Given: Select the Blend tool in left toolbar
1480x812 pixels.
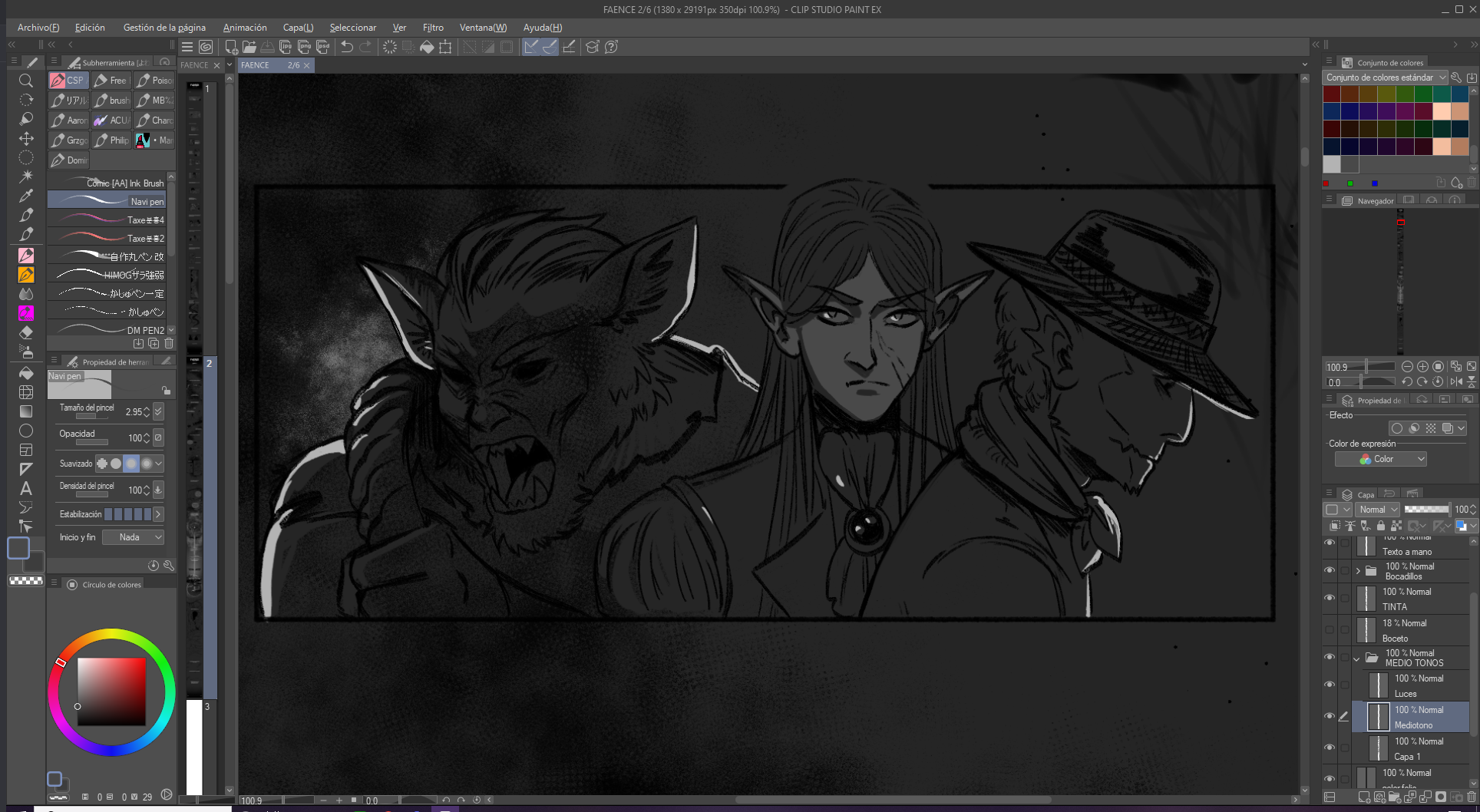Looking at the screenshot, I should (x=25, y=294).
